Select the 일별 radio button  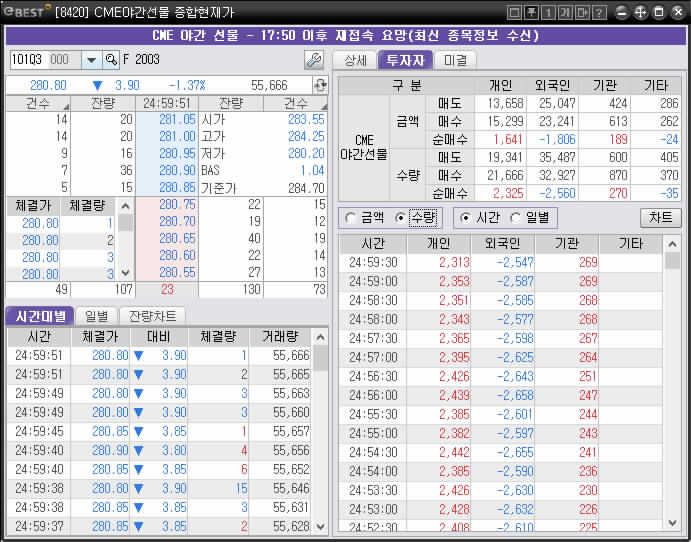coord(515,217)
